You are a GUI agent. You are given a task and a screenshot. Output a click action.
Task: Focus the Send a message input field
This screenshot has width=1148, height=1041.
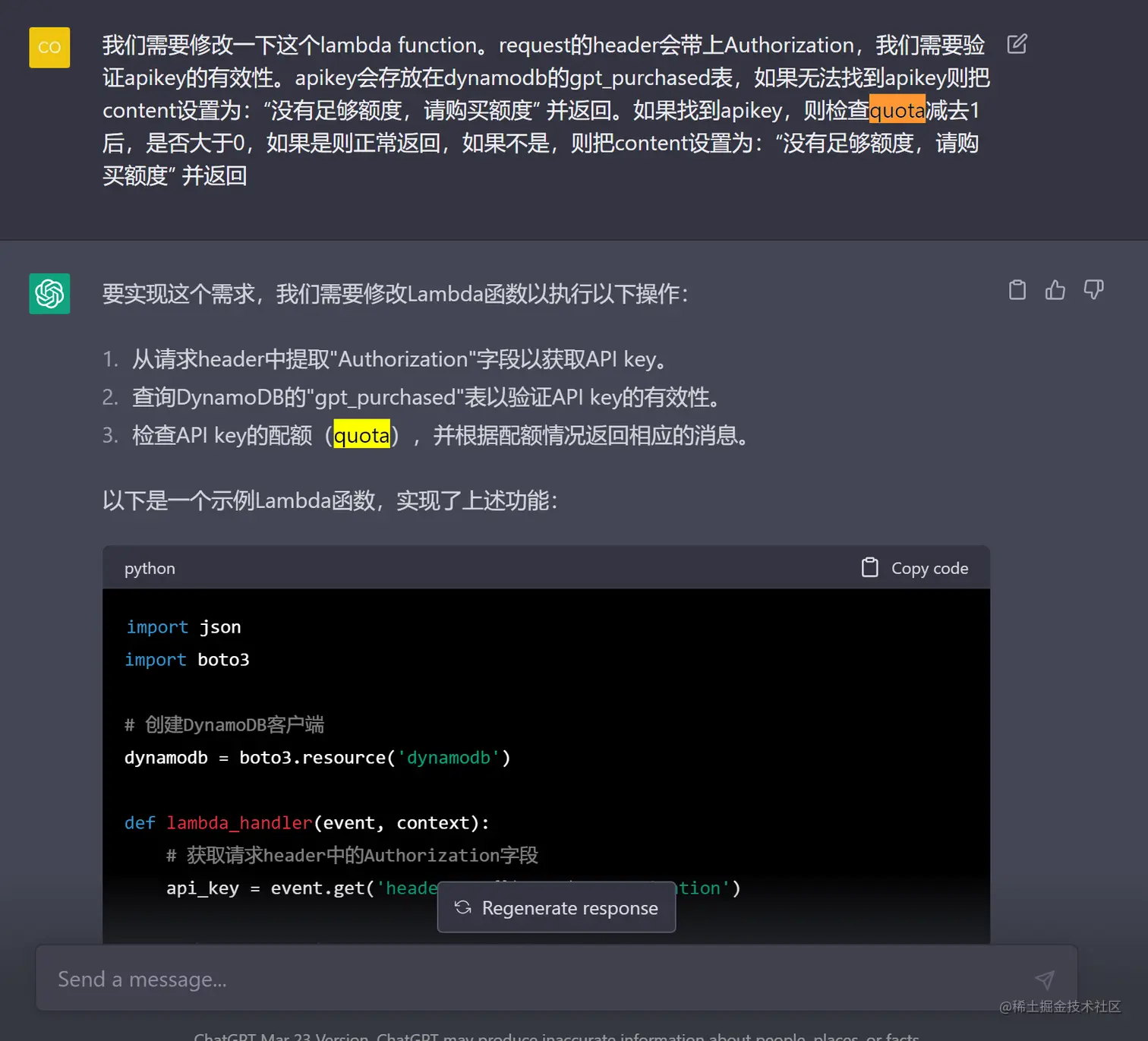[557, 979]
